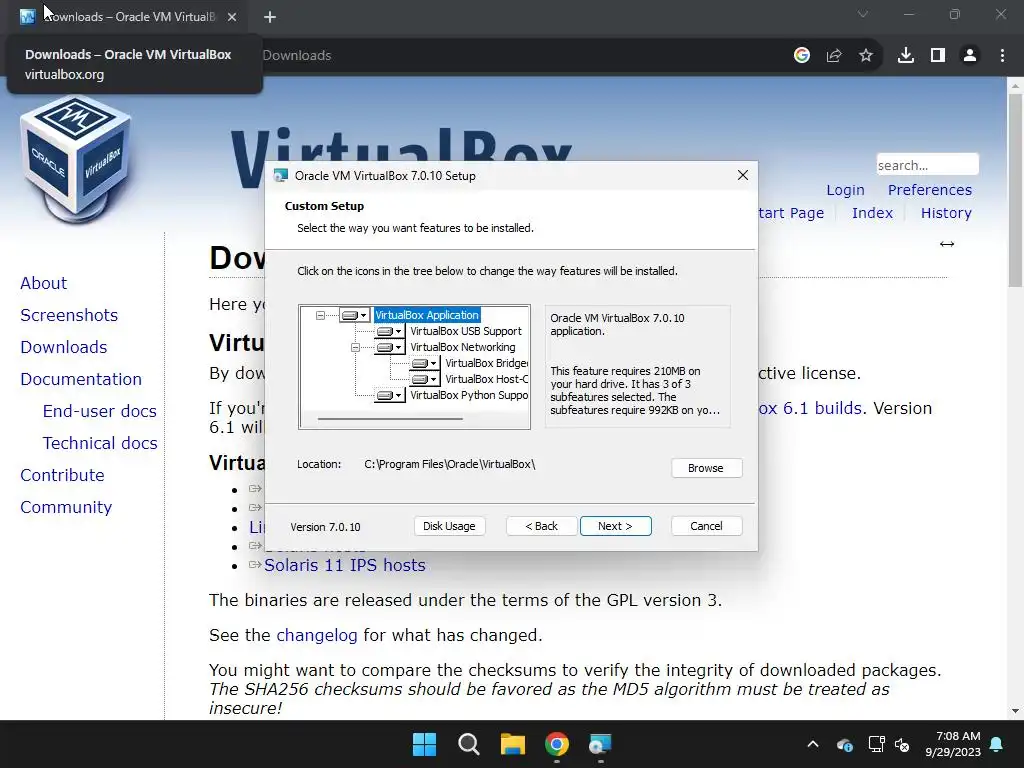Open OneDrive cloud tray icon
The height and width of the screenshot is (768, 1024).
(x=844, y=744)
